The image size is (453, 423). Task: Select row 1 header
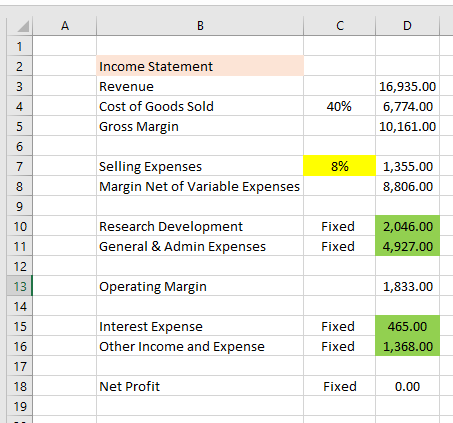[x=20, y=46]
